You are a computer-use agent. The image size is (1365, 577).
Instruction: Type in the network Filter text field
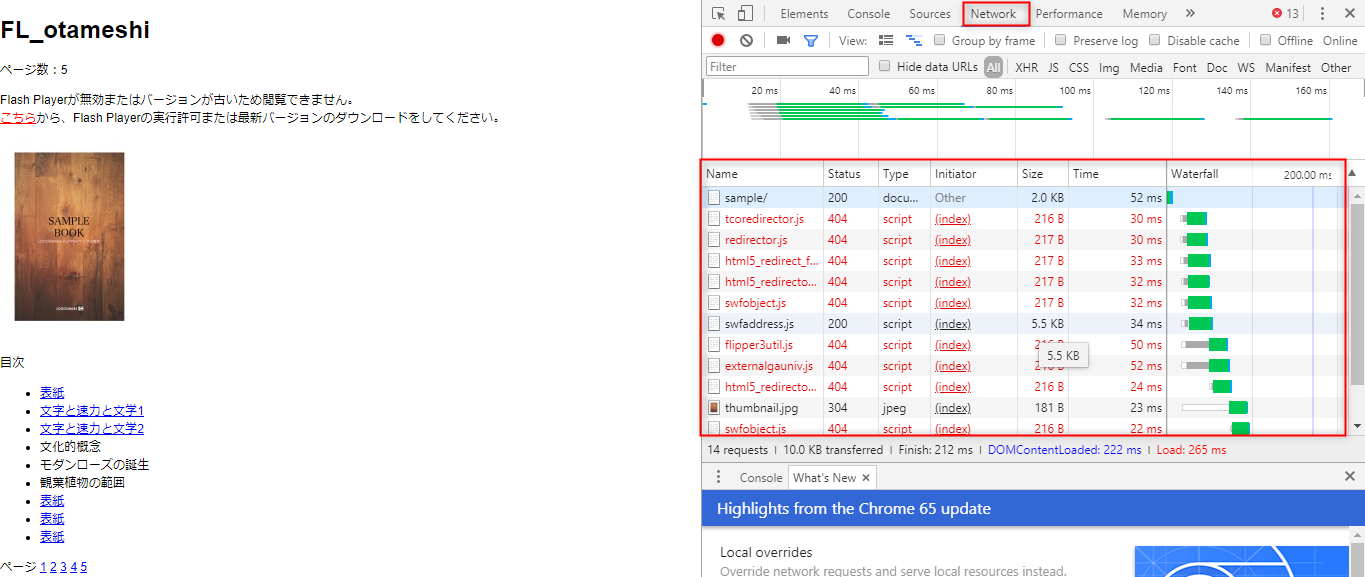point(787,67)
